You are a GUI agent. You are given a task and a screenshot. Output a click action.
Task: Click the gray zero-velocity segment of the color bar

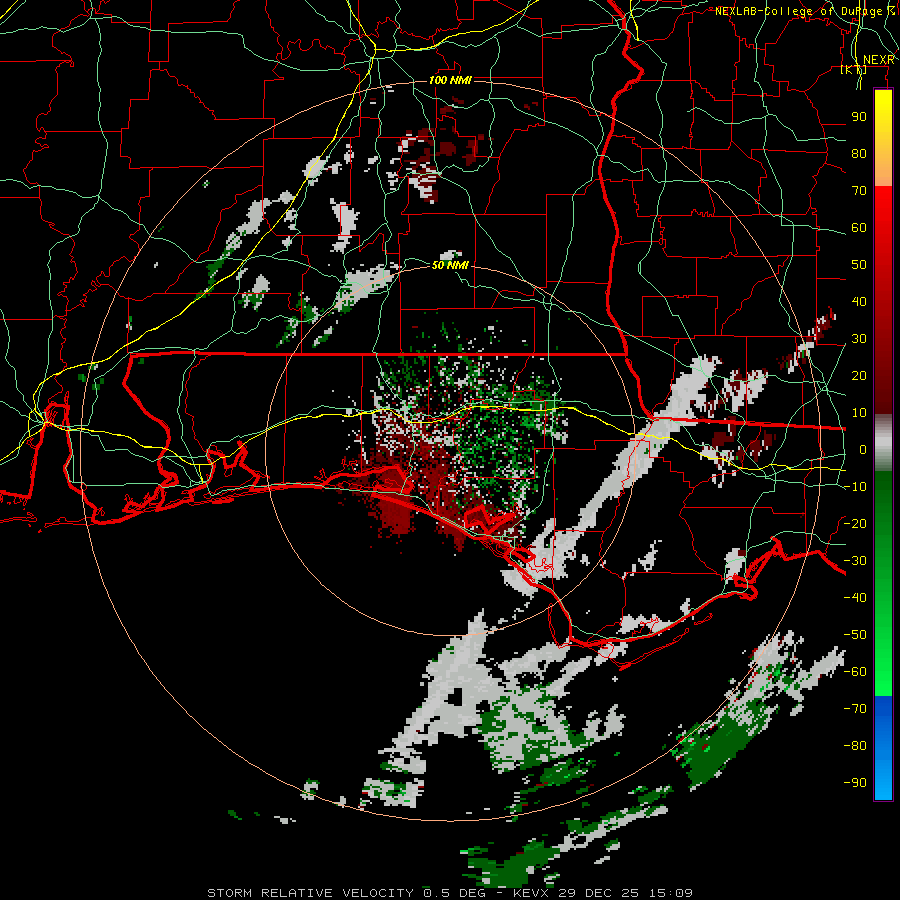coord(883,443)
